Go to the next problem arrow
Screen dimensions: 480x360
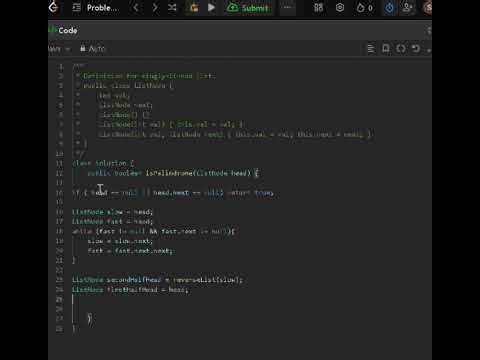point(155,7)
